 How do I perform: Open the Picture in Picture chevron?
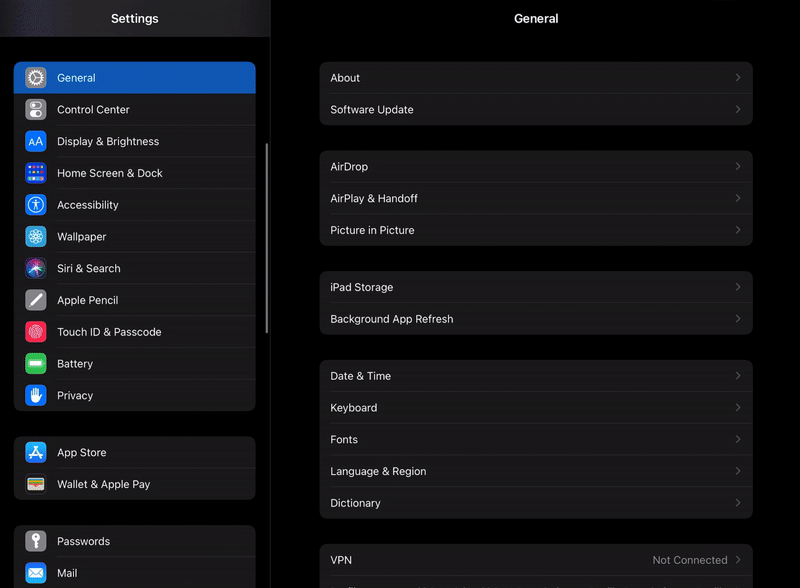tap(738, 230)
